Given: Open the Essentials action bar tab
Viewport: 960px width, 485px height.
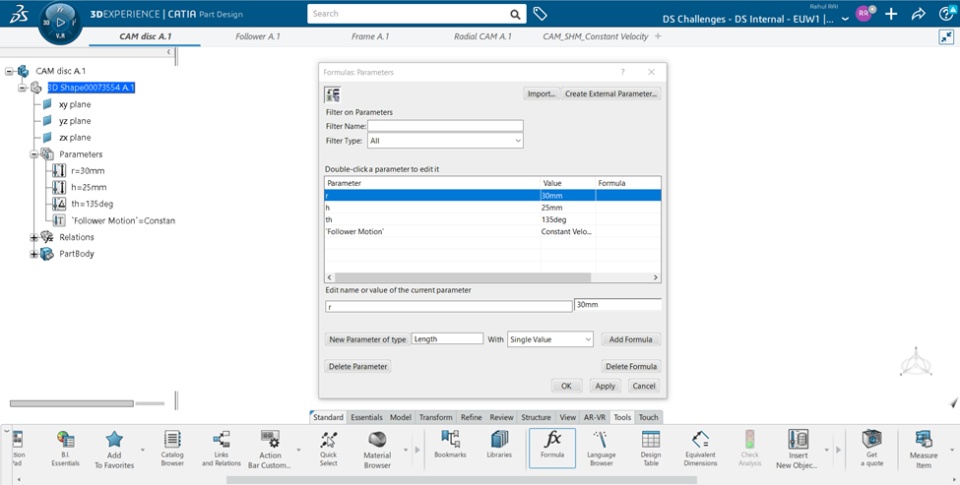Looking at the screenshot, I should [x=367, y=417].
